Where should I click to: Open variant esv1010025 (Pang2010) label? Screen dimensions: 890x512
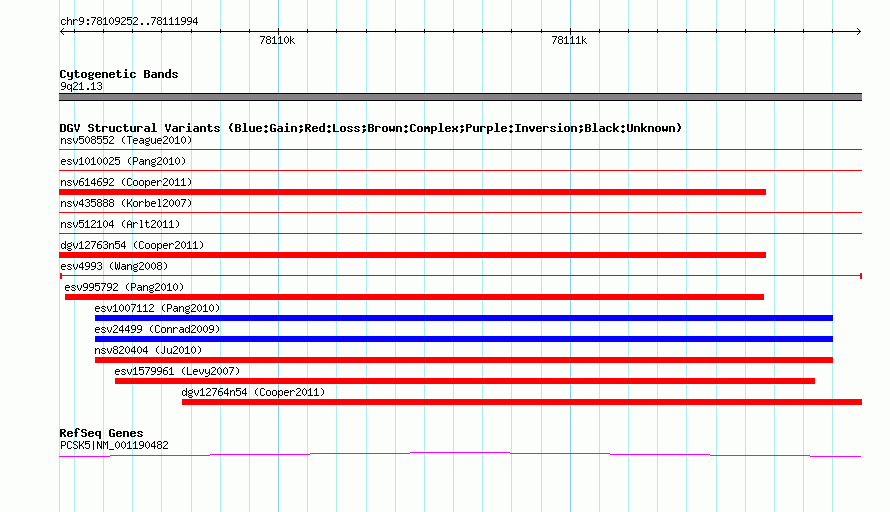[123, 161]
